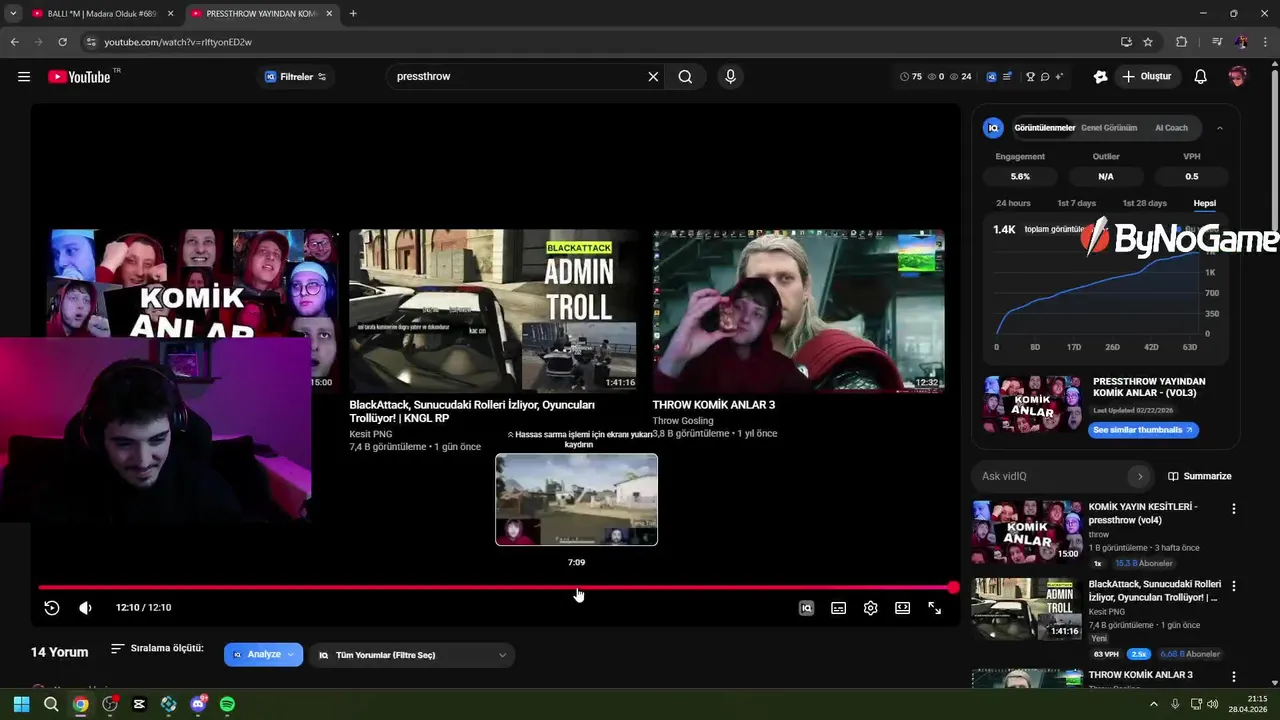Open Spotify from the taskbar
The width and height of the screenshot is (1280, 720).
click(227, 704)
